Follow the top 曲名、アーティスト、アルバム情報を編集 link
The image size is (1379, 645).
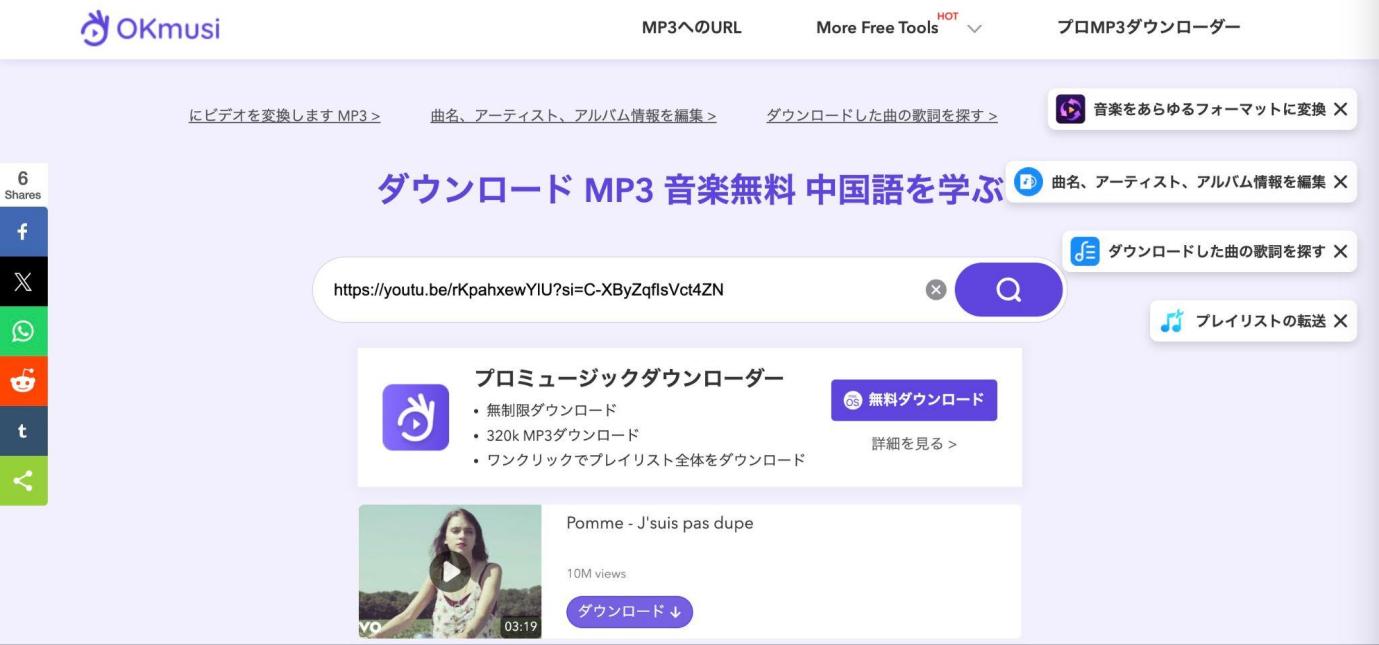(574, 116)
